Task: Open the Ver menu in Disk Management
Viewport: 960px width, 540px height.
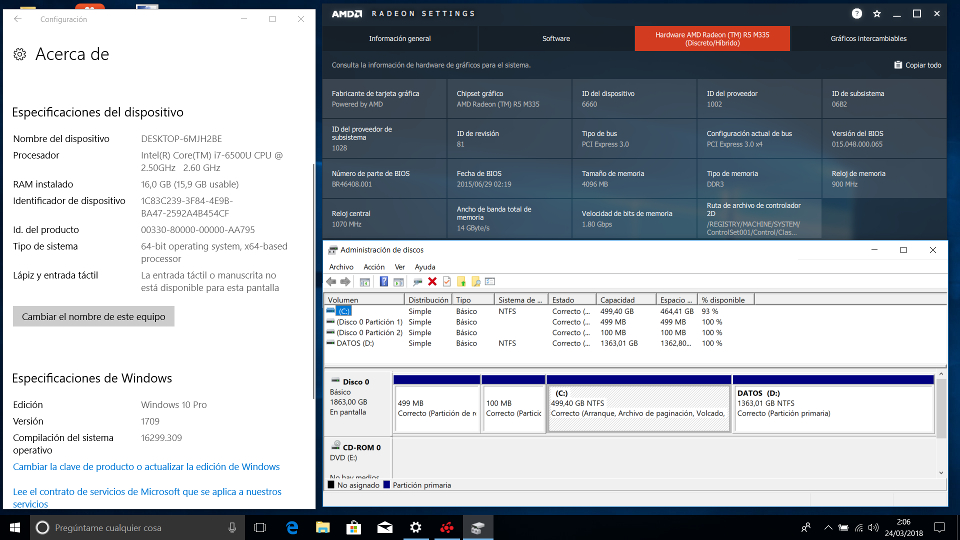Action: (x=400, y=267)
